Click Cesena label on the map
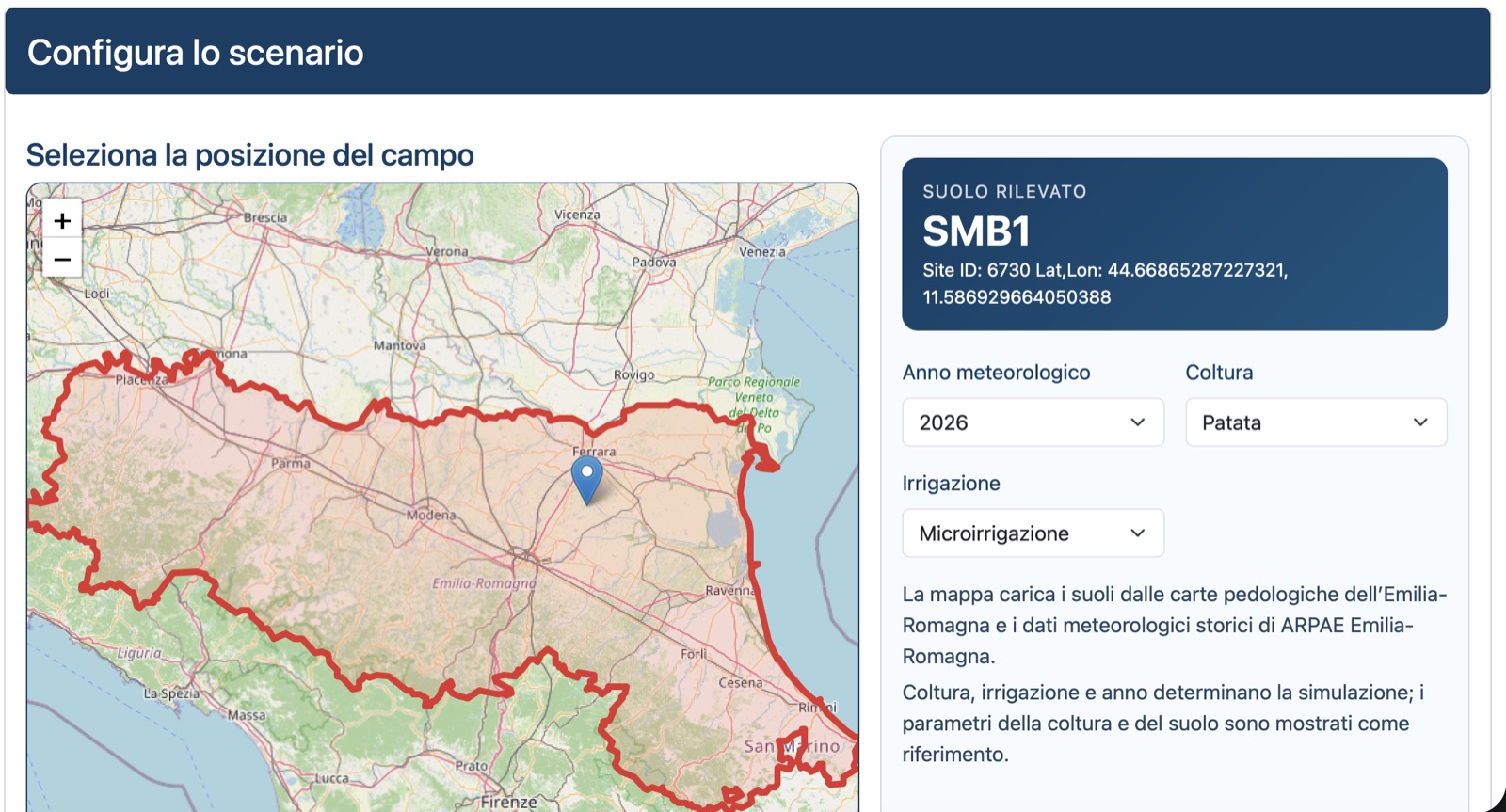The width and height of the screenshot is (1506, 812). (741, 682)
